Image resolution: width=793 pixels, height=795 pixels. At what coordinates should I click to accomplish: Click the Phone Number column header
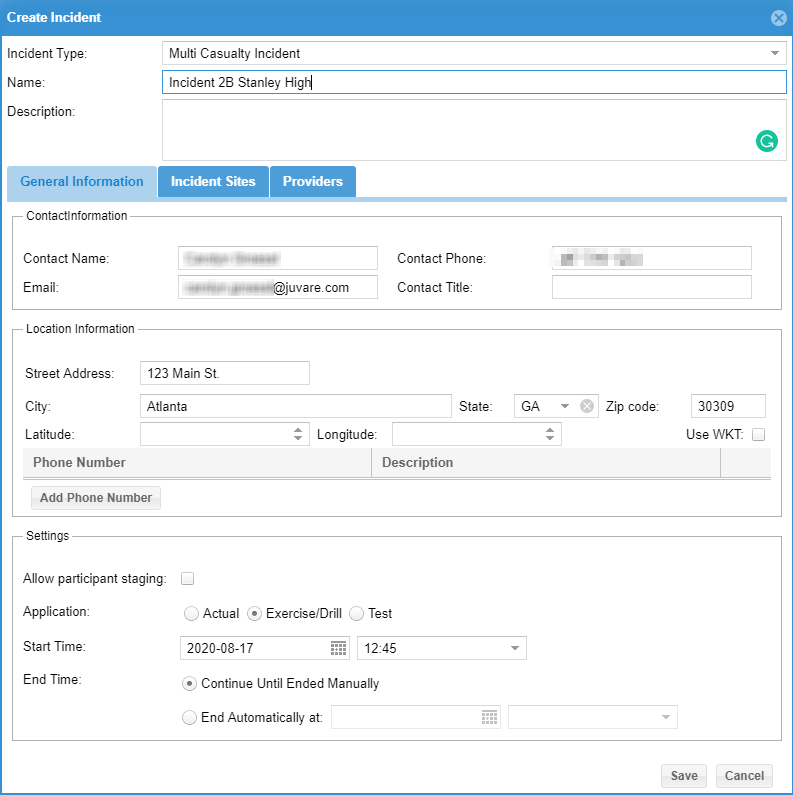coord(197,462)
